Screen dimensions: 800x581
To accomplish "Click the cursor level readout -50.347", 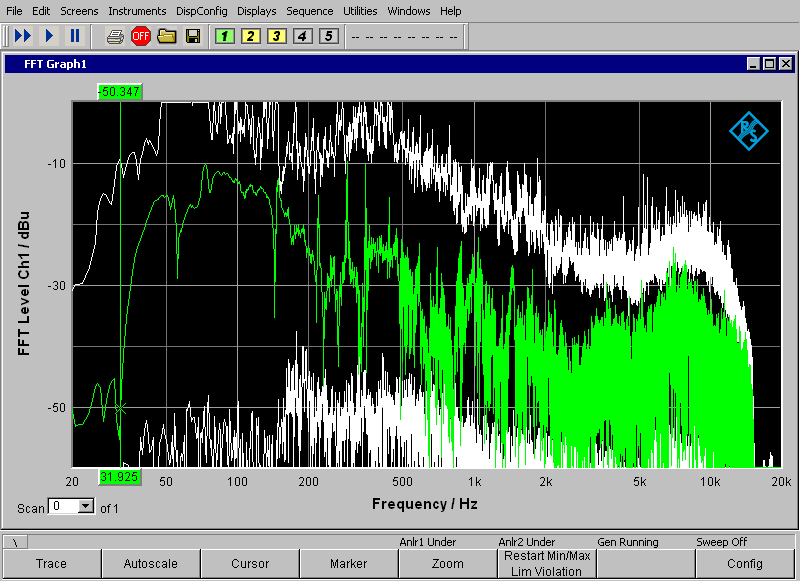I will (x=119, y=92).
